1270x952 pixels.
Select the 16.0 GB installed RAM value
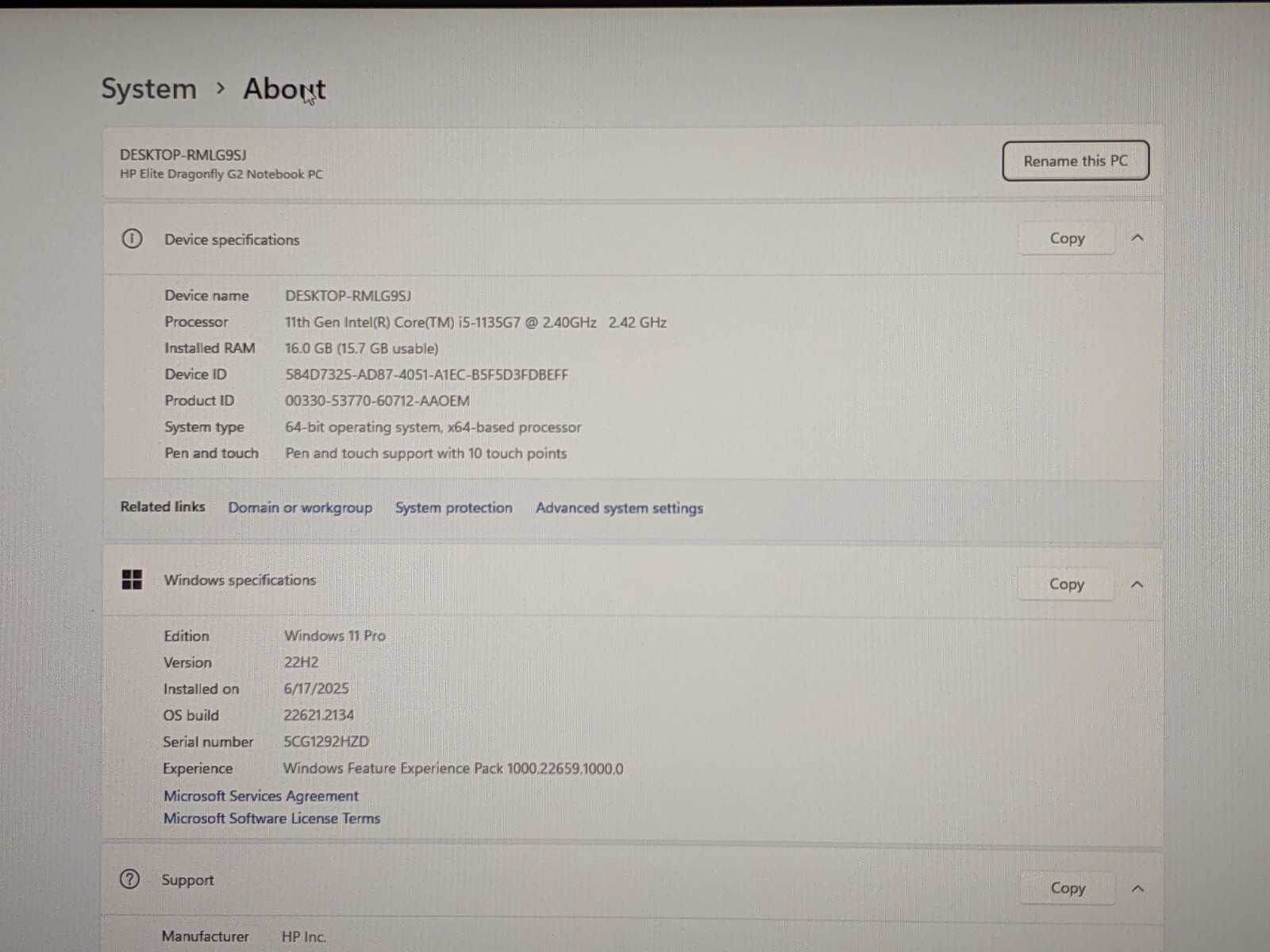click(361, 348)
